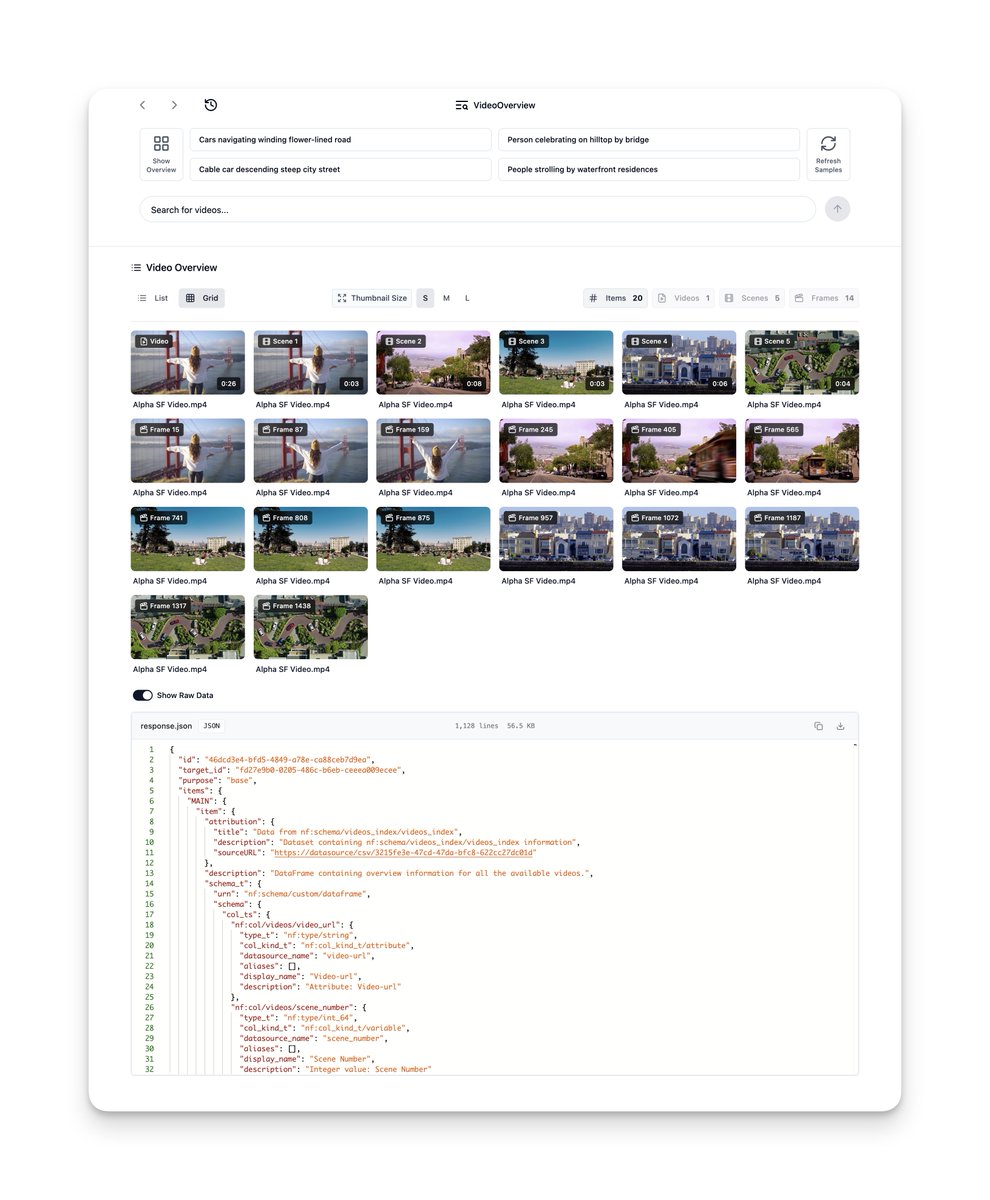This screenshot has height=1200, width=990.
Task: Click the '"purpose": "base"' JSON line
Action: [x=217, y=781]
